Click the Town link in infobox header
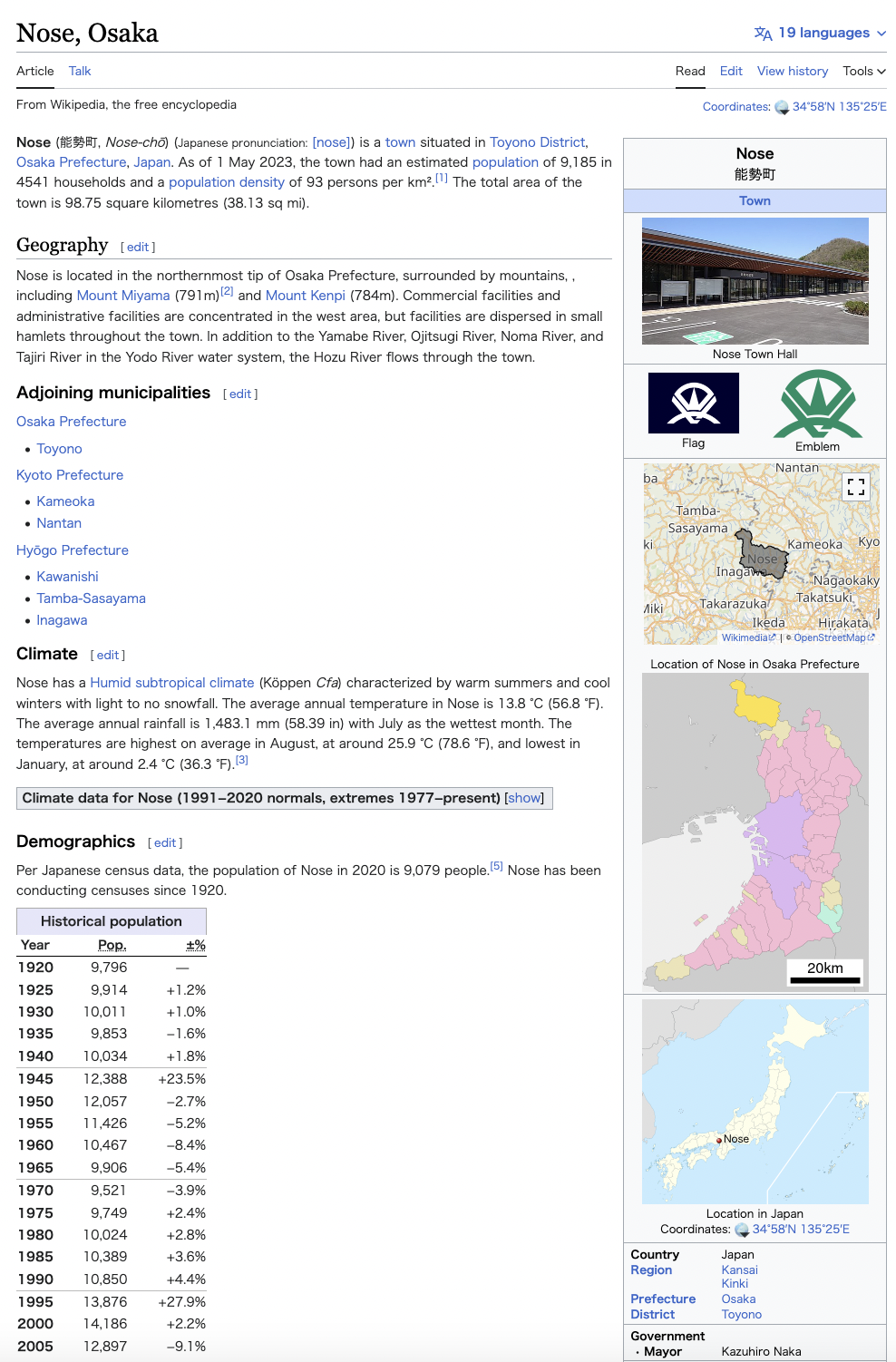Screen dimensions: 896x1362 point(755,200)
